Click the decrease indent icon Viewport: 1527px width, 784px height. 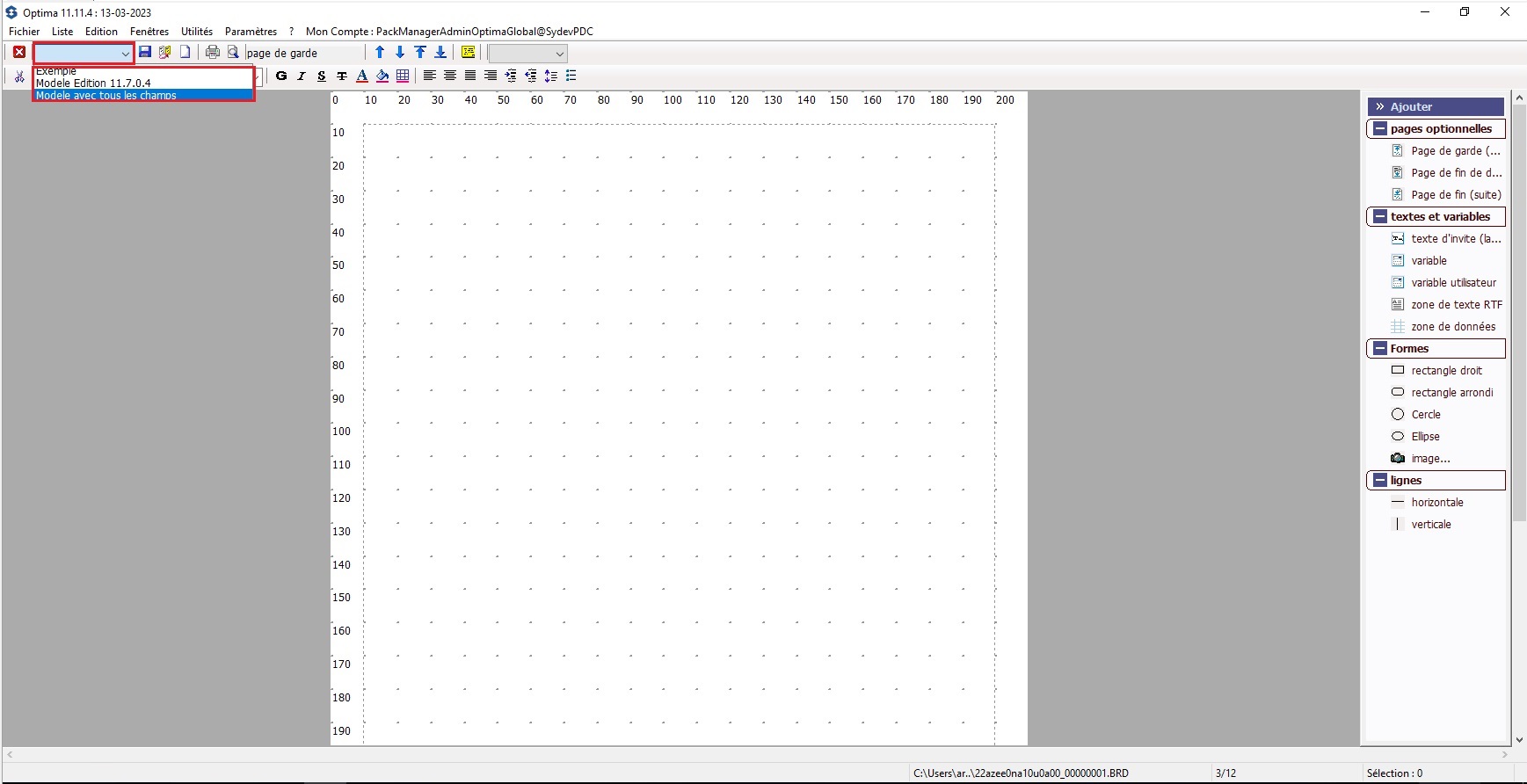(x=531, y=76)
